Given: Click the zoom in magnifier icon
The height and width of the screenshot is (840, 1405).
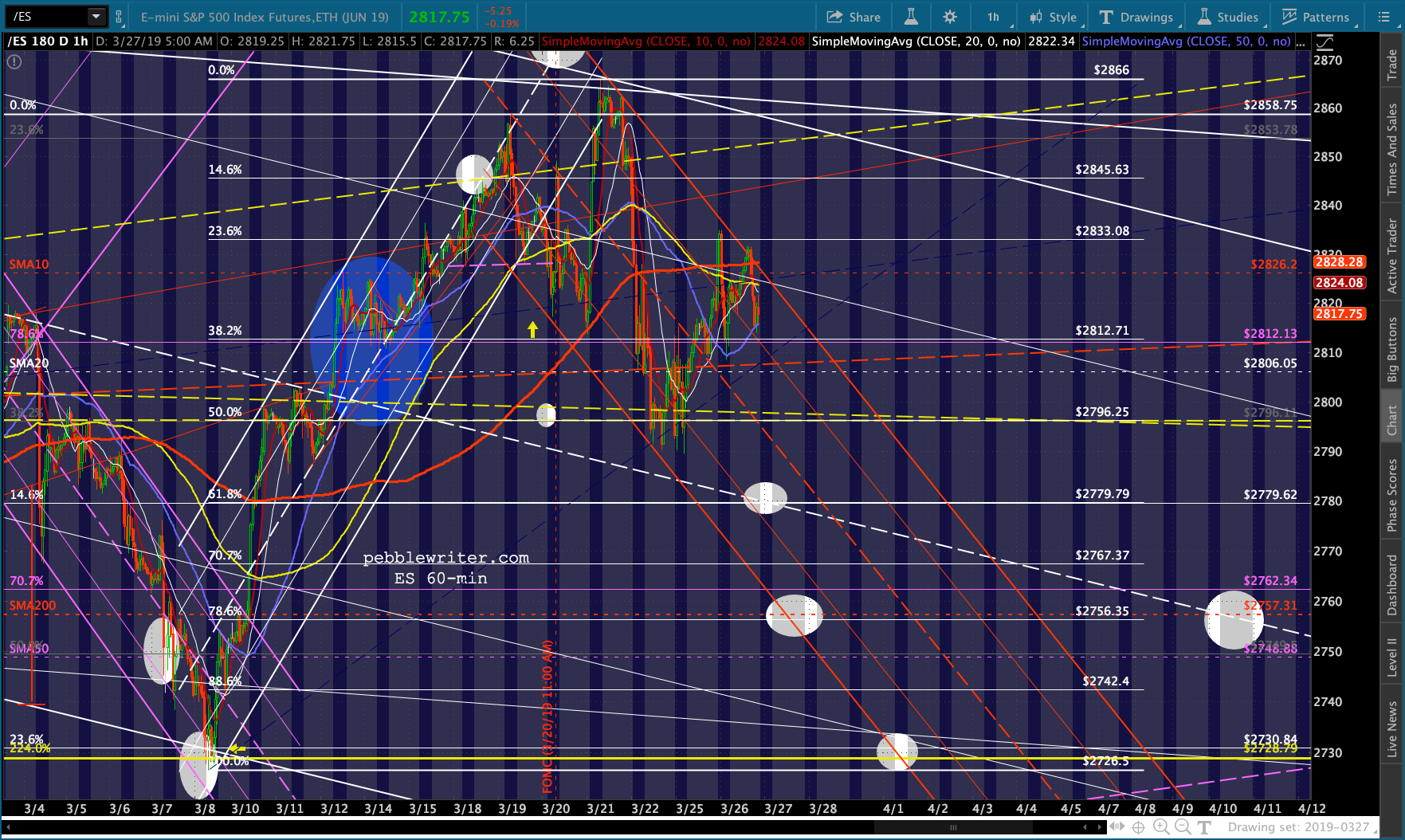Looking at the screenshot, I should [1161, 827].
